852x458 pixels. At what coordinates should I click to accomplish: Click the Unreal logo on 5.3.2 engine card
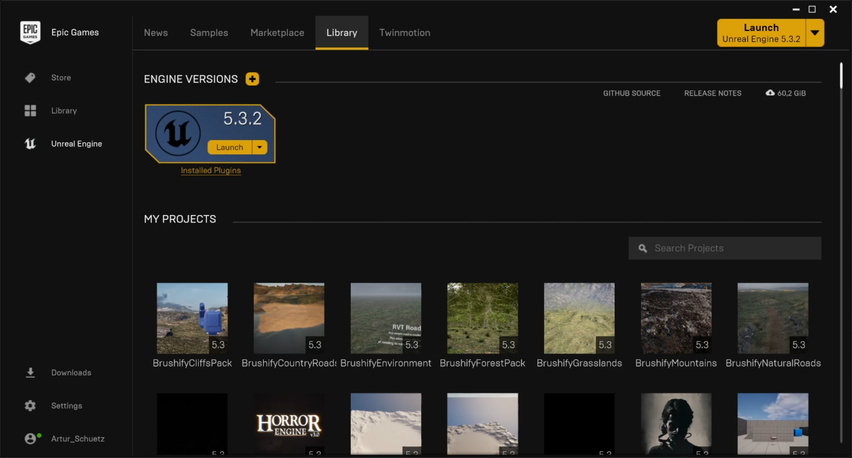(x=178, y=133)
